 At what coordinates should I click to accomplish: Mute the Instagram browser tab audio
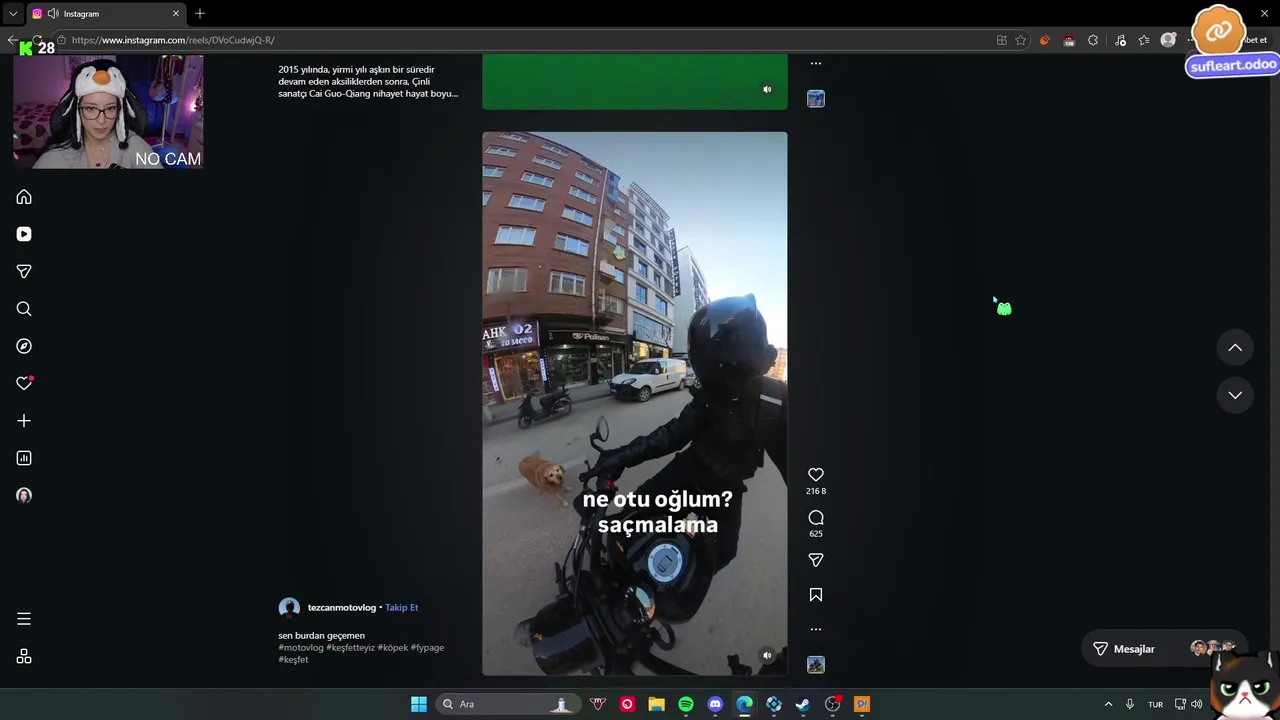coord(52,14)
